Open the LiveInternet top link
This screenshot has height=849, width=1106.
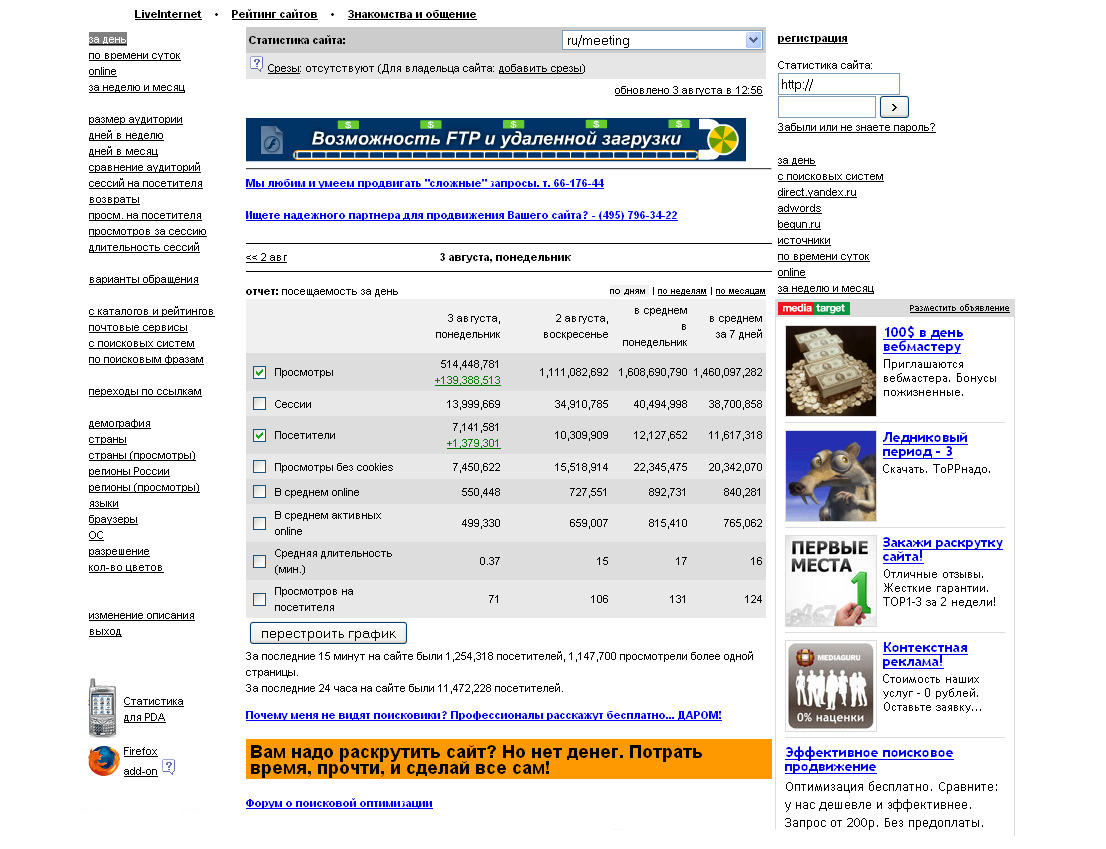168,14
